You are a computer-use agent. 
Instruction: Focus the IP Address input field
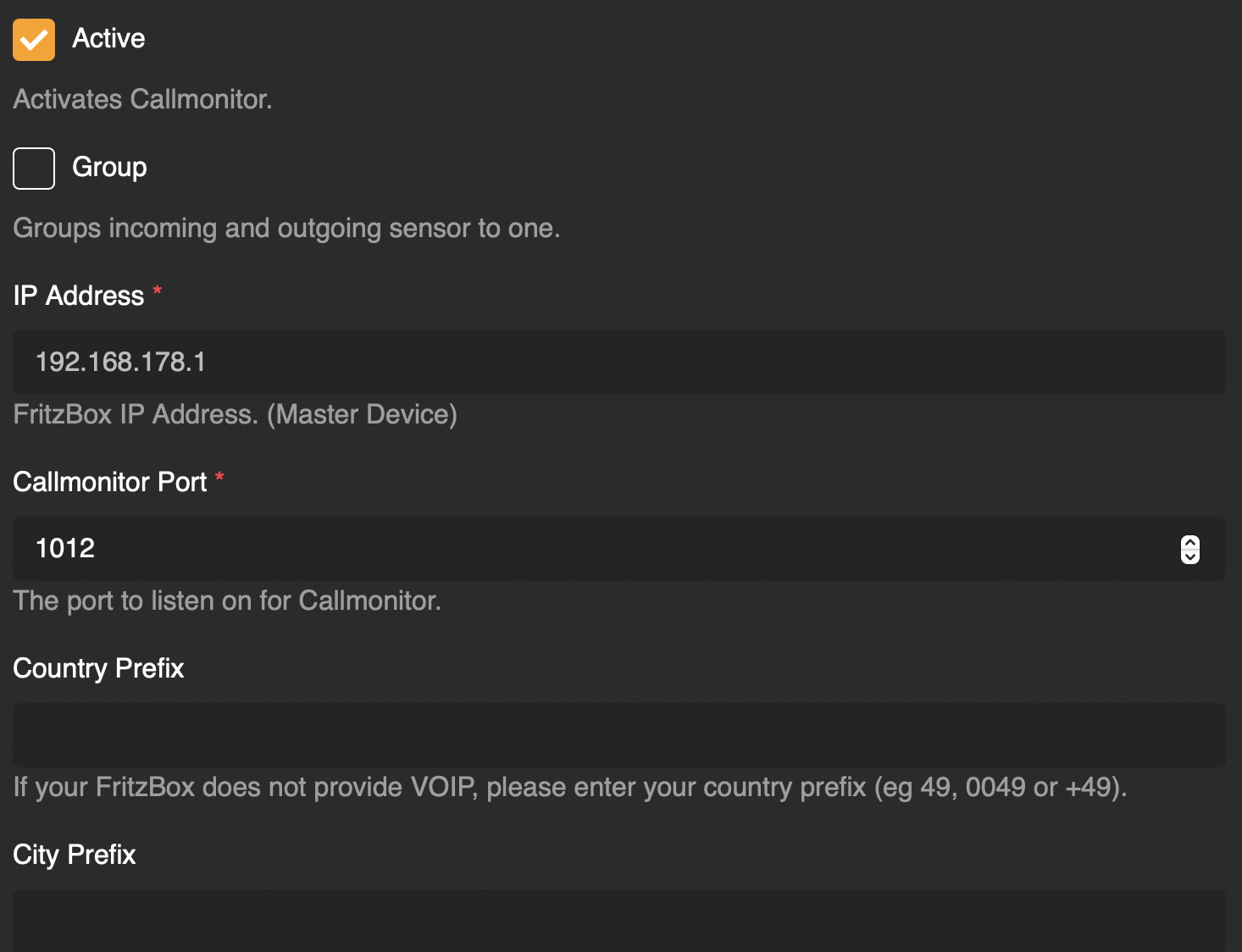[x=618, y=363]
